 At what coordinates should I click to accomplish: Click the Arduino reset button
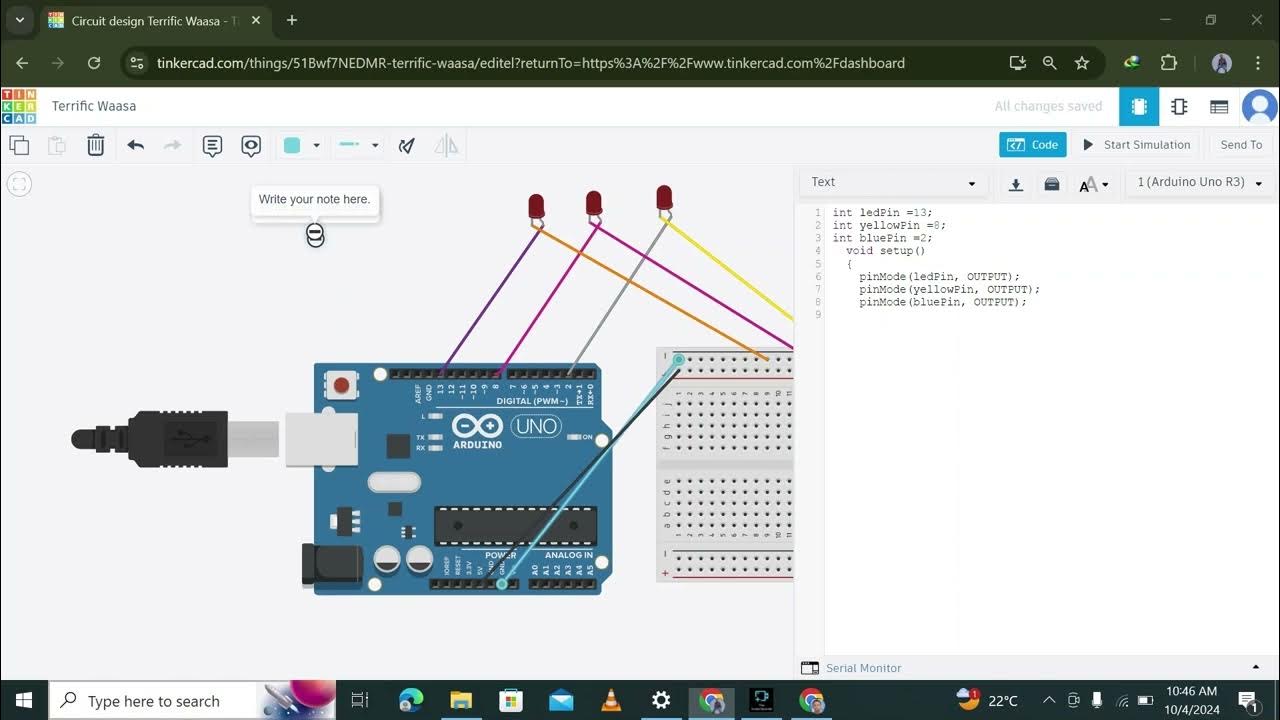(342, 385)
